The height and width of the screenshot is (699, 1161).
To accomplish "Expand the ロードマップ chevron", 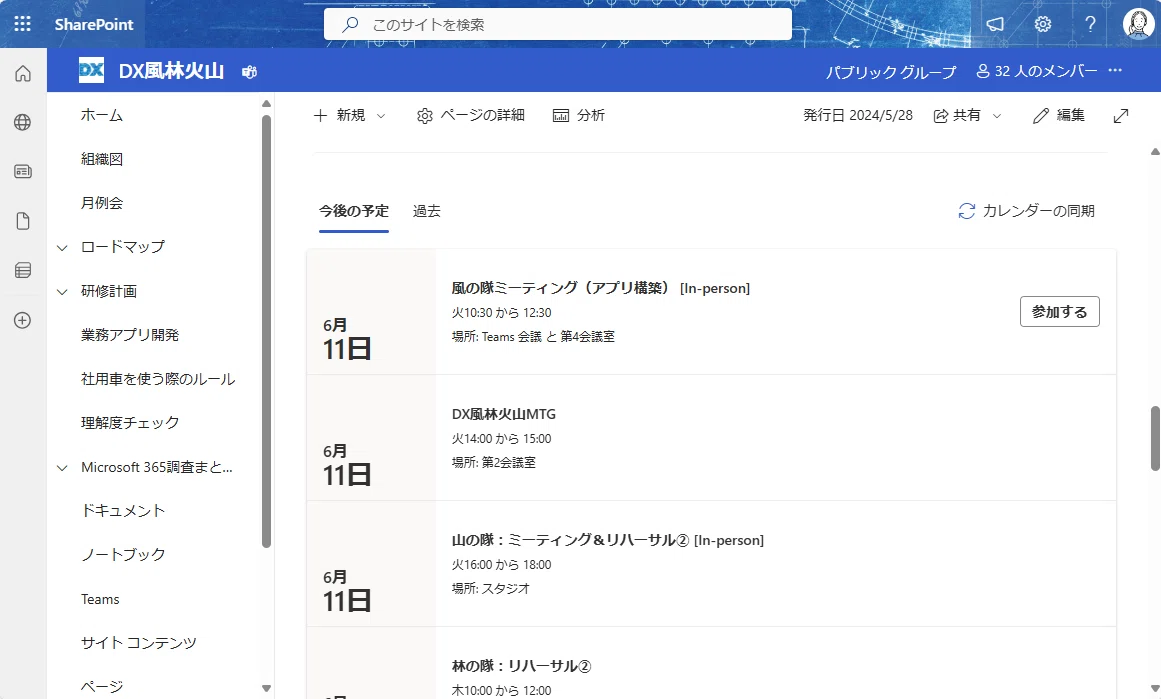I will click(62, 247).
